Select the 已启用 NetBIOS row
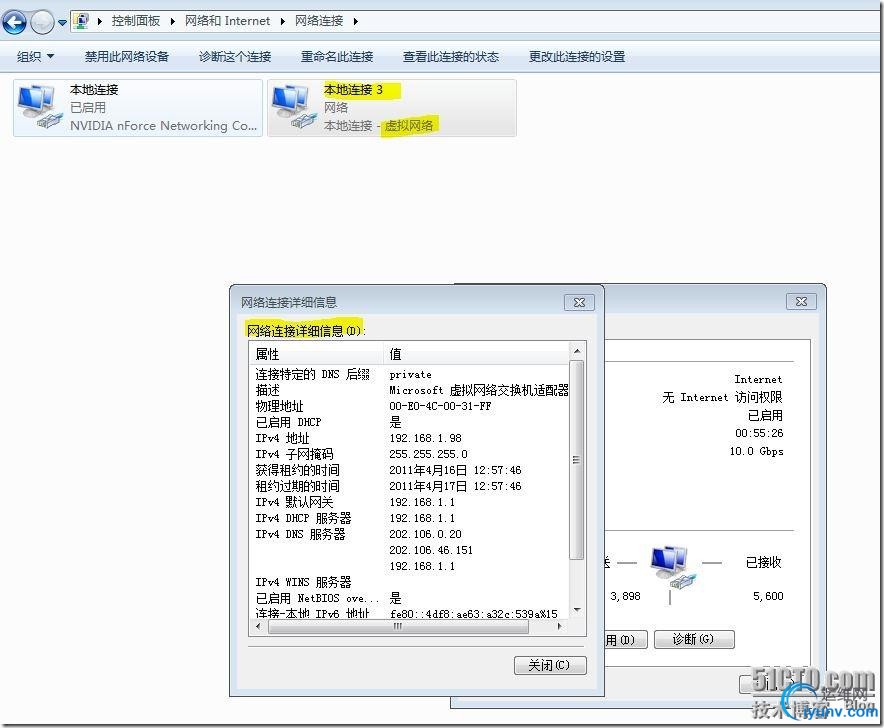Image resolution: width=884 pixels, height=728 pixels. [409, 598]
